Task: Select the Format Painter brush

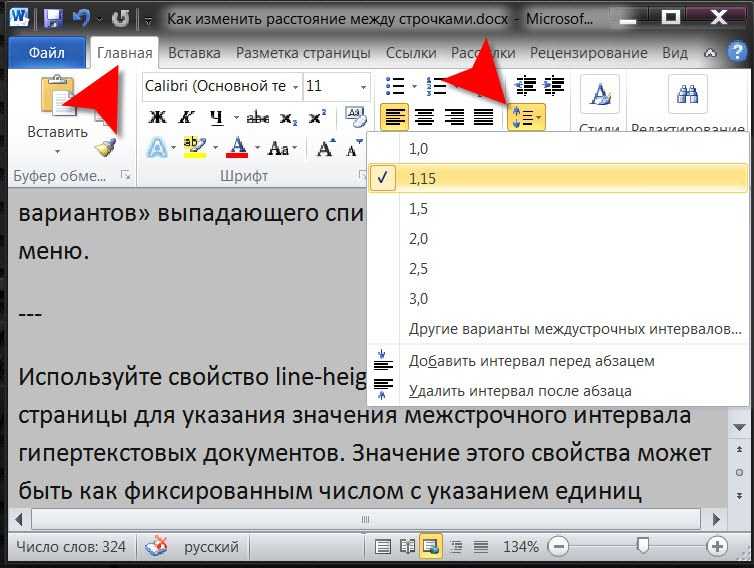Action: click(105, 147)
